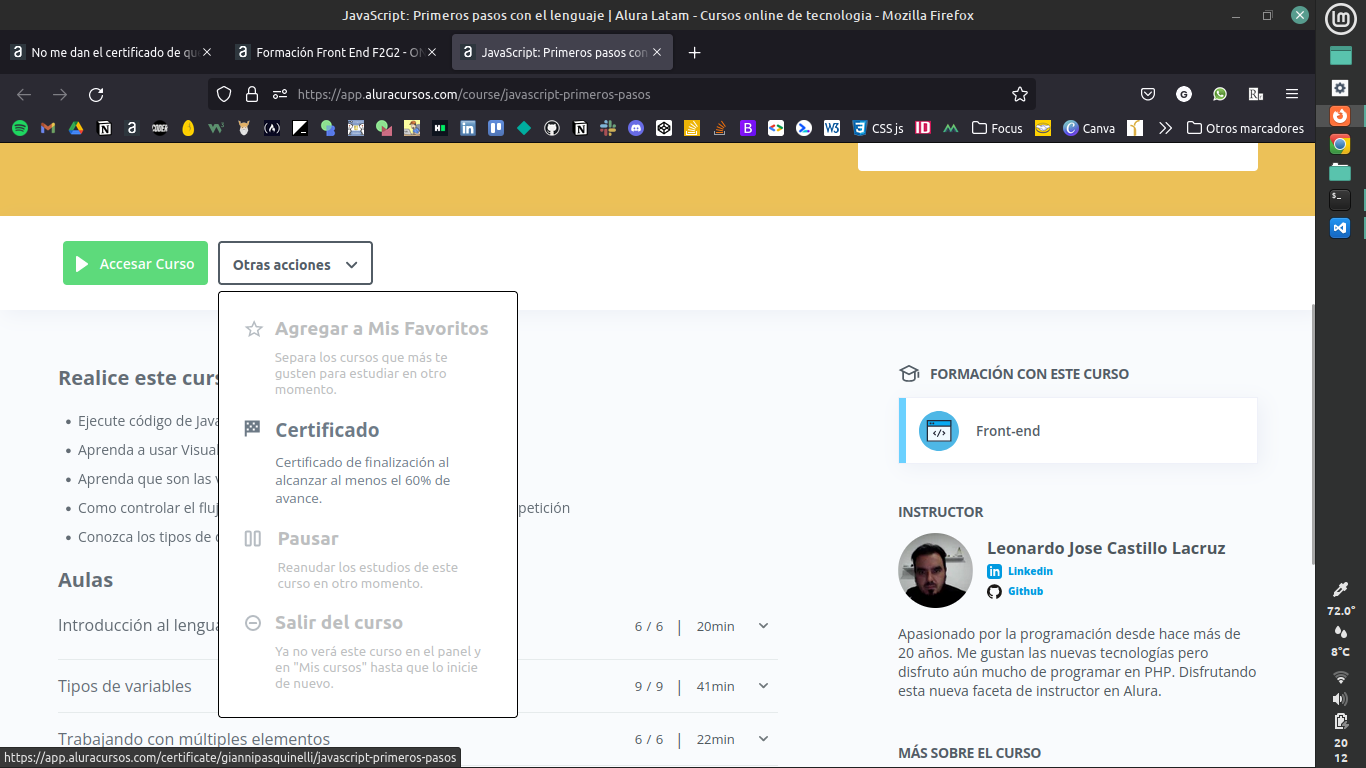Switch to Formación Front End F2G2 tab
Screen dimensions: 1366x768
point(337,52)
